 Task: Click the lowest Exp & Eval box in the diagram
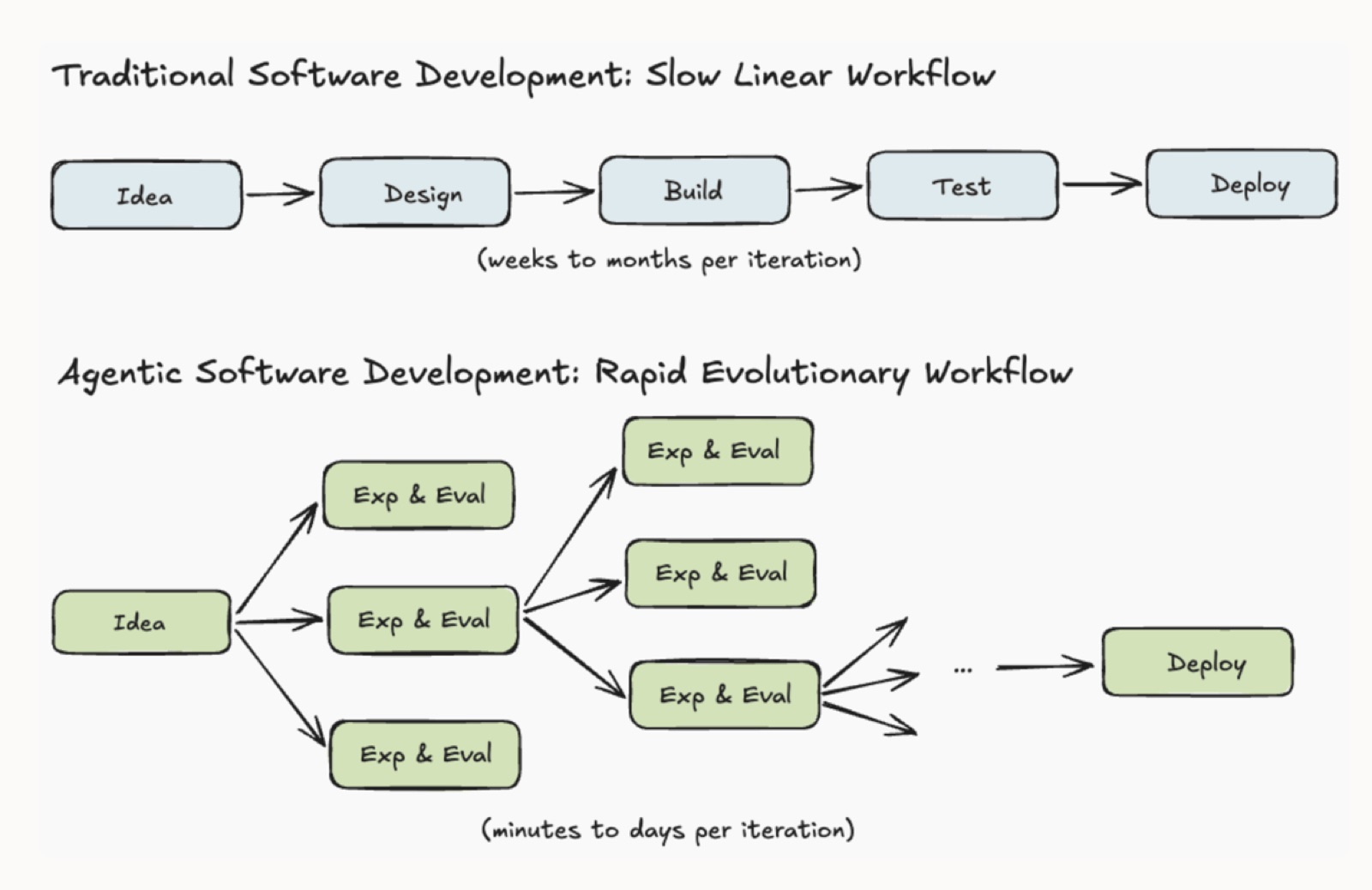425,755
